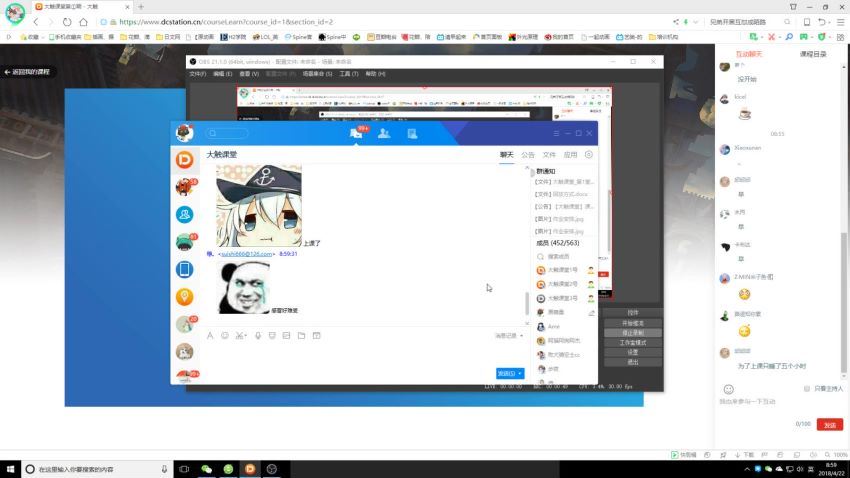Screen dimensions: 850x478
Task: Switch to the 聊天 tab in QQ group
Action: [x=506, y=155]
